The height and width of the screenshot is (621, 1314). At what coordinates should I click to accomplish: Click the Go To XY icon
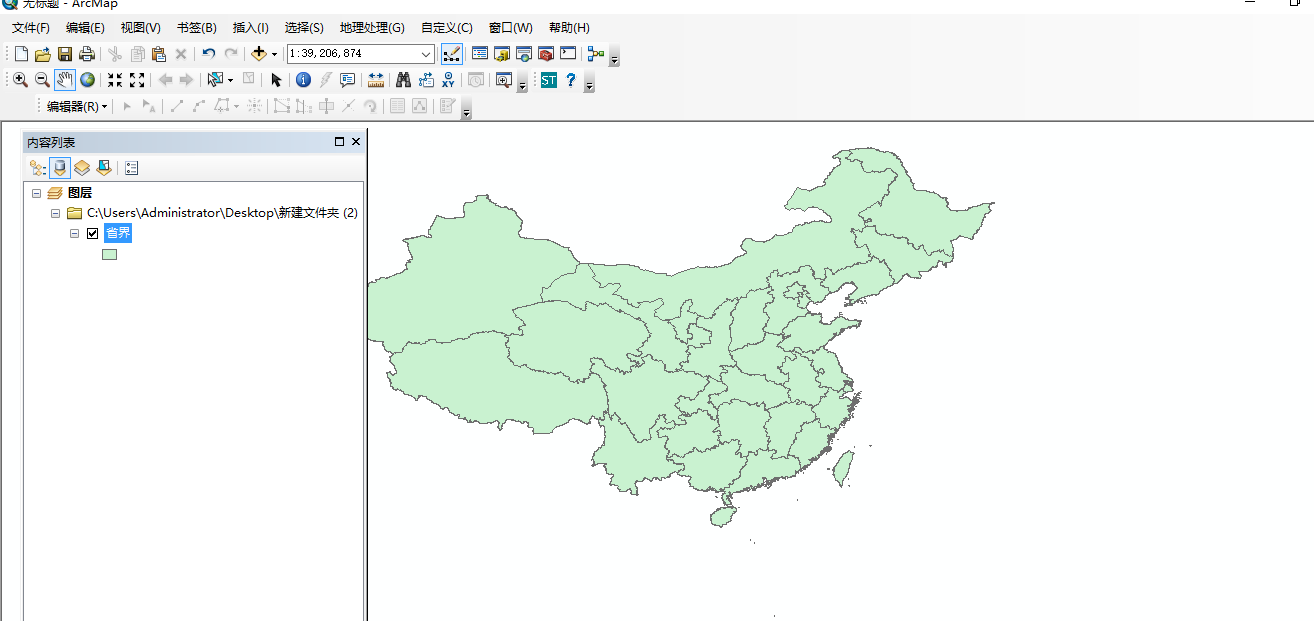[x=448, y=80]
